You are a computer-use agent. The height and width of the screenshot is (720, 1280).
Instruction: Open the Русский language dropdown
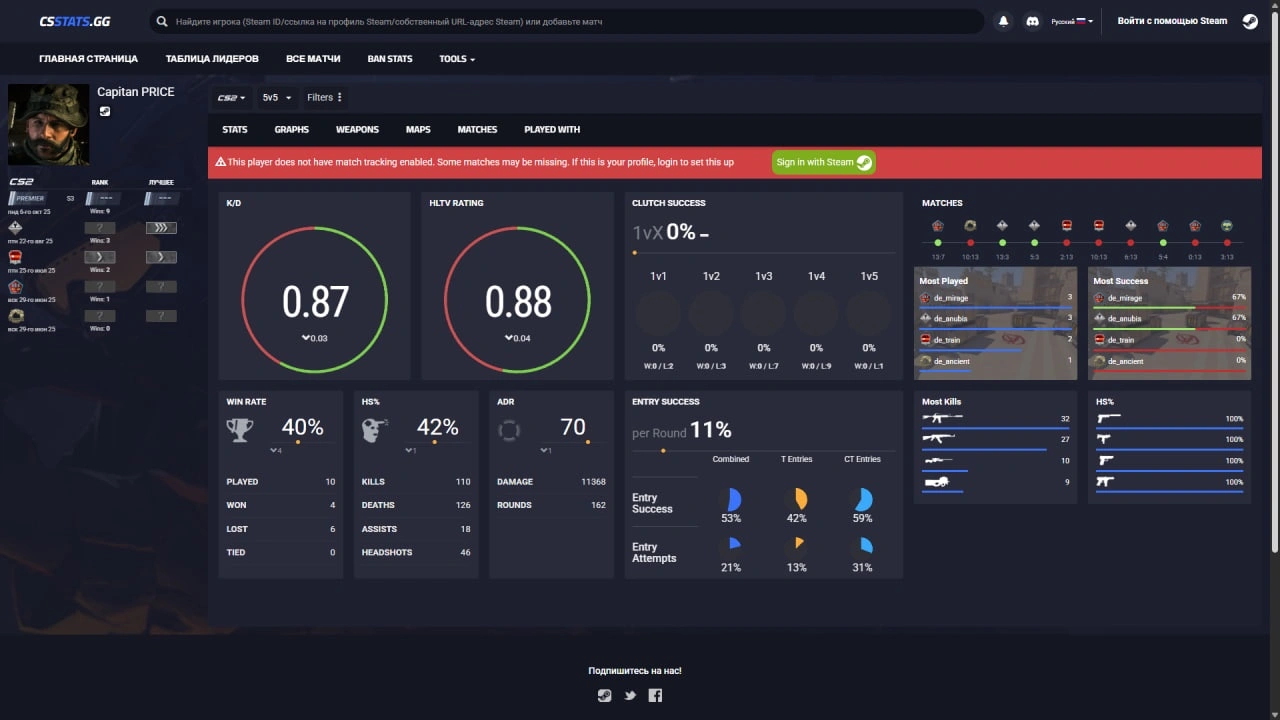[1072, 21]
